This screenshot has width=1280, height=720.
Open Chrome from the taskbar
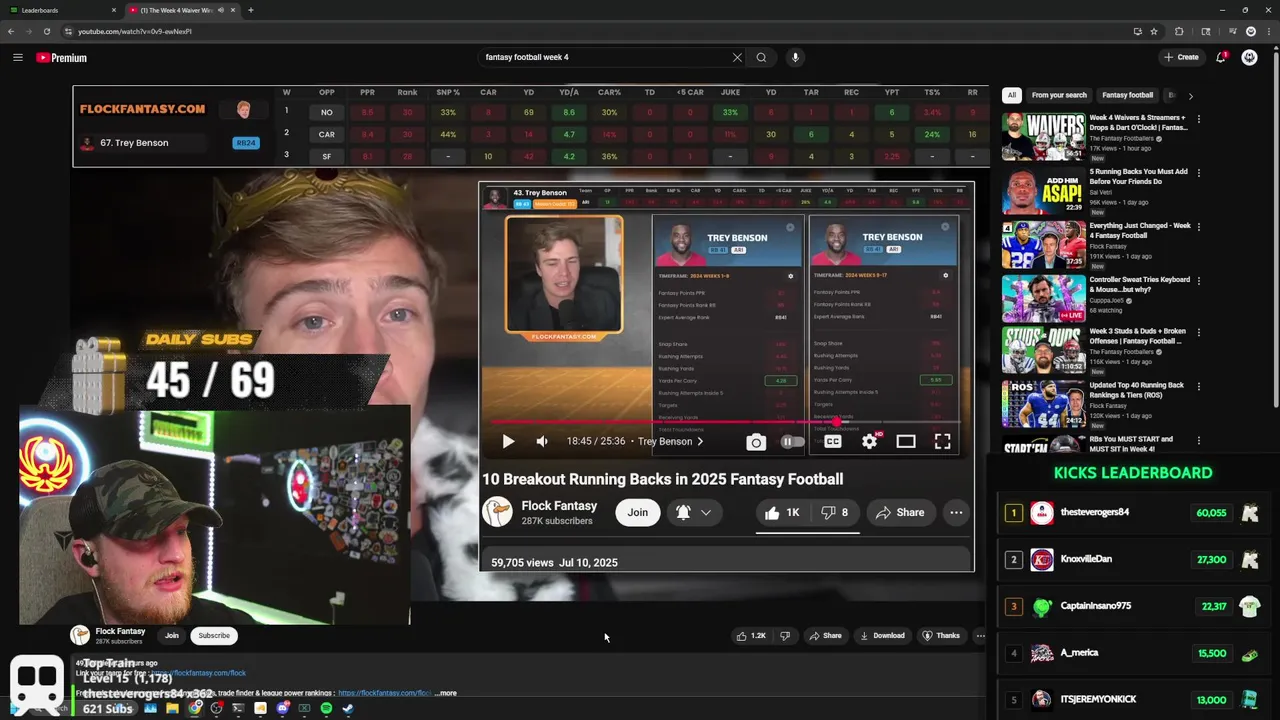(195, 708)
